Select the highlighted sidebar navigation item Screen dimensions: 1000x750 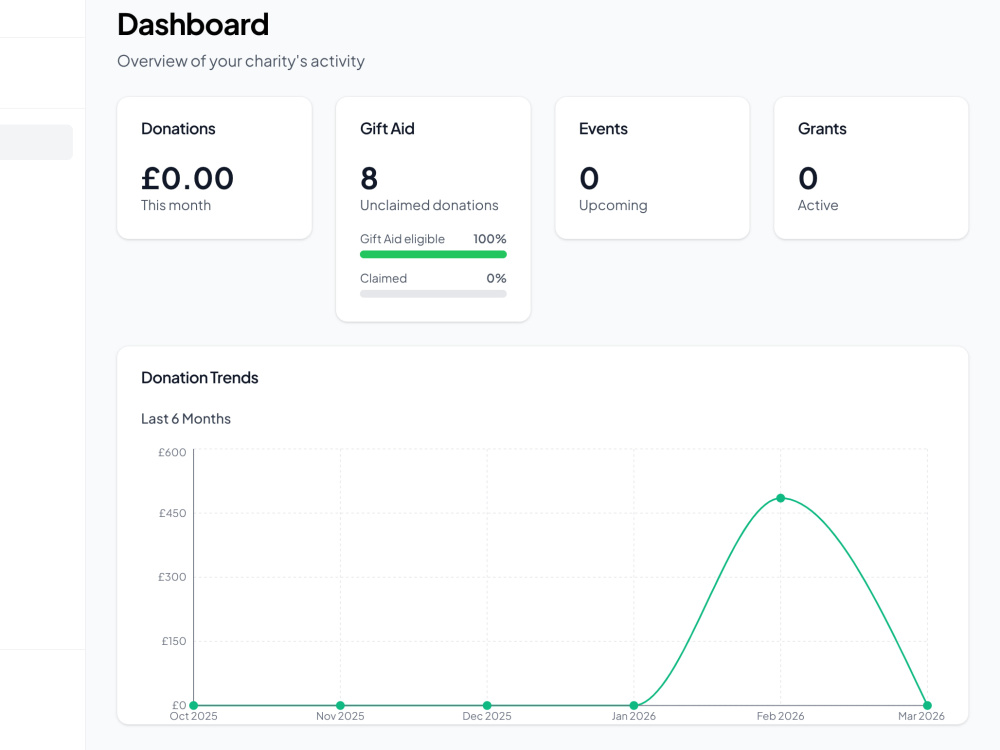[36, 142]
